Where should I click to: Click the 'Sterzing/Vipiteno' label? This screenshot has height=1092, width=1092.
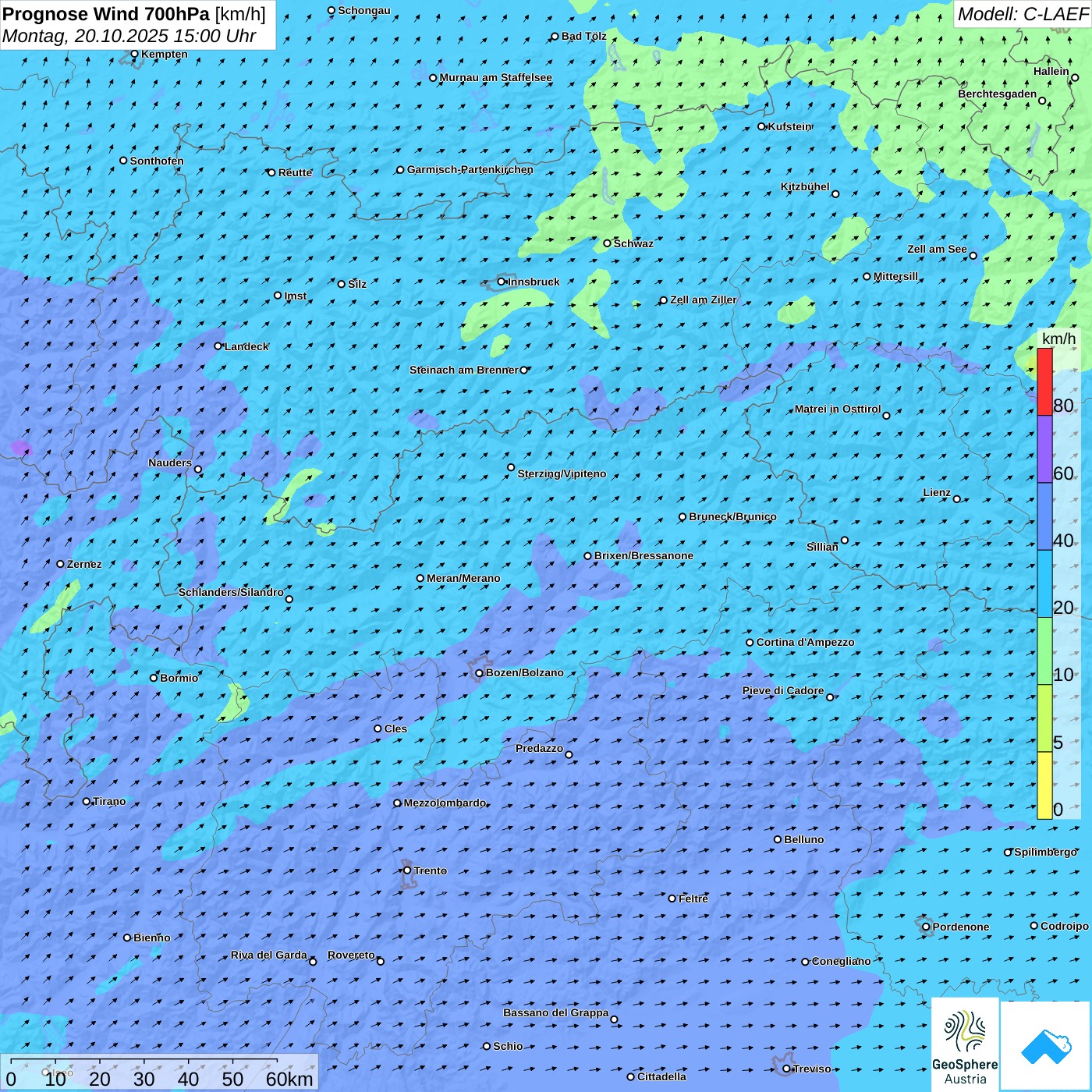[x=562, y=473]
